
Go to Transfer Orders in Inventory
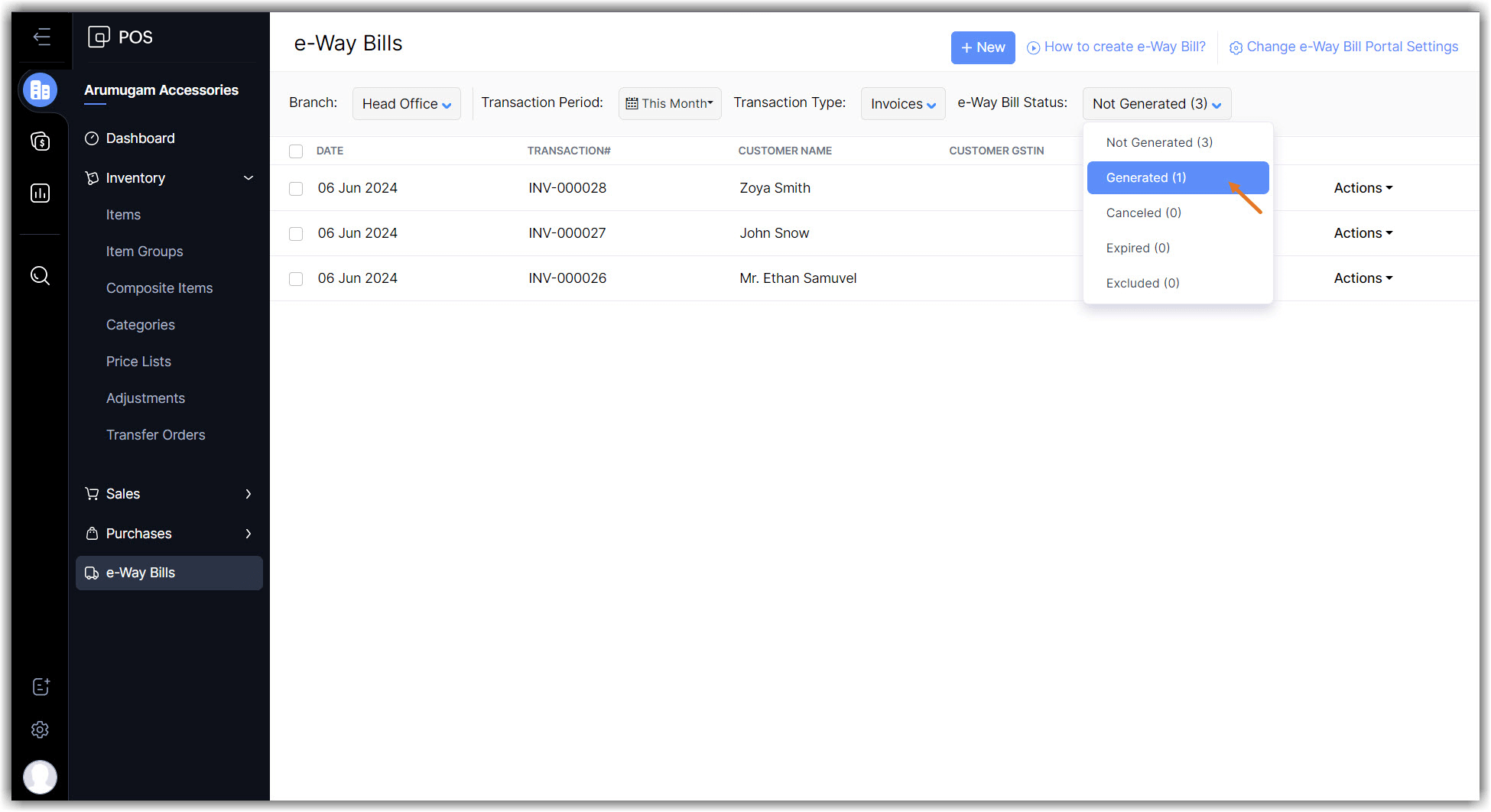155,435
